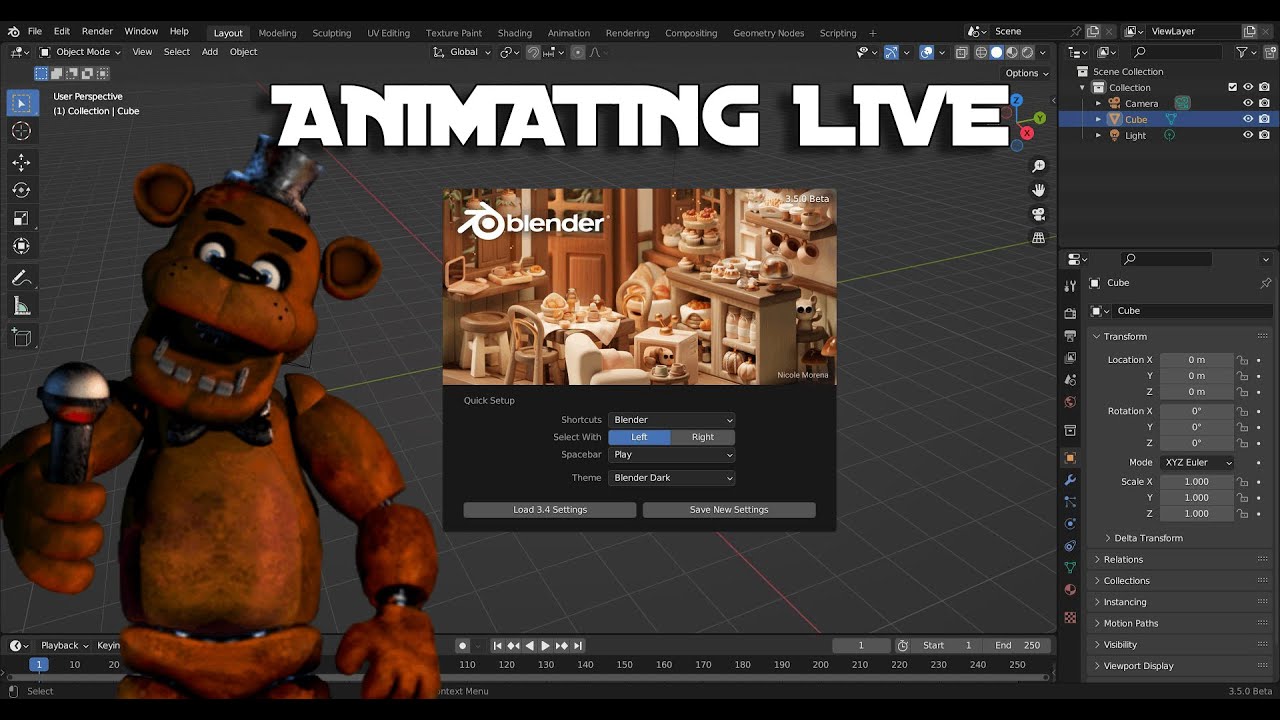Select the Add Cube tool
Viewport: 1280px width, 720px height.
pos(21,337)
